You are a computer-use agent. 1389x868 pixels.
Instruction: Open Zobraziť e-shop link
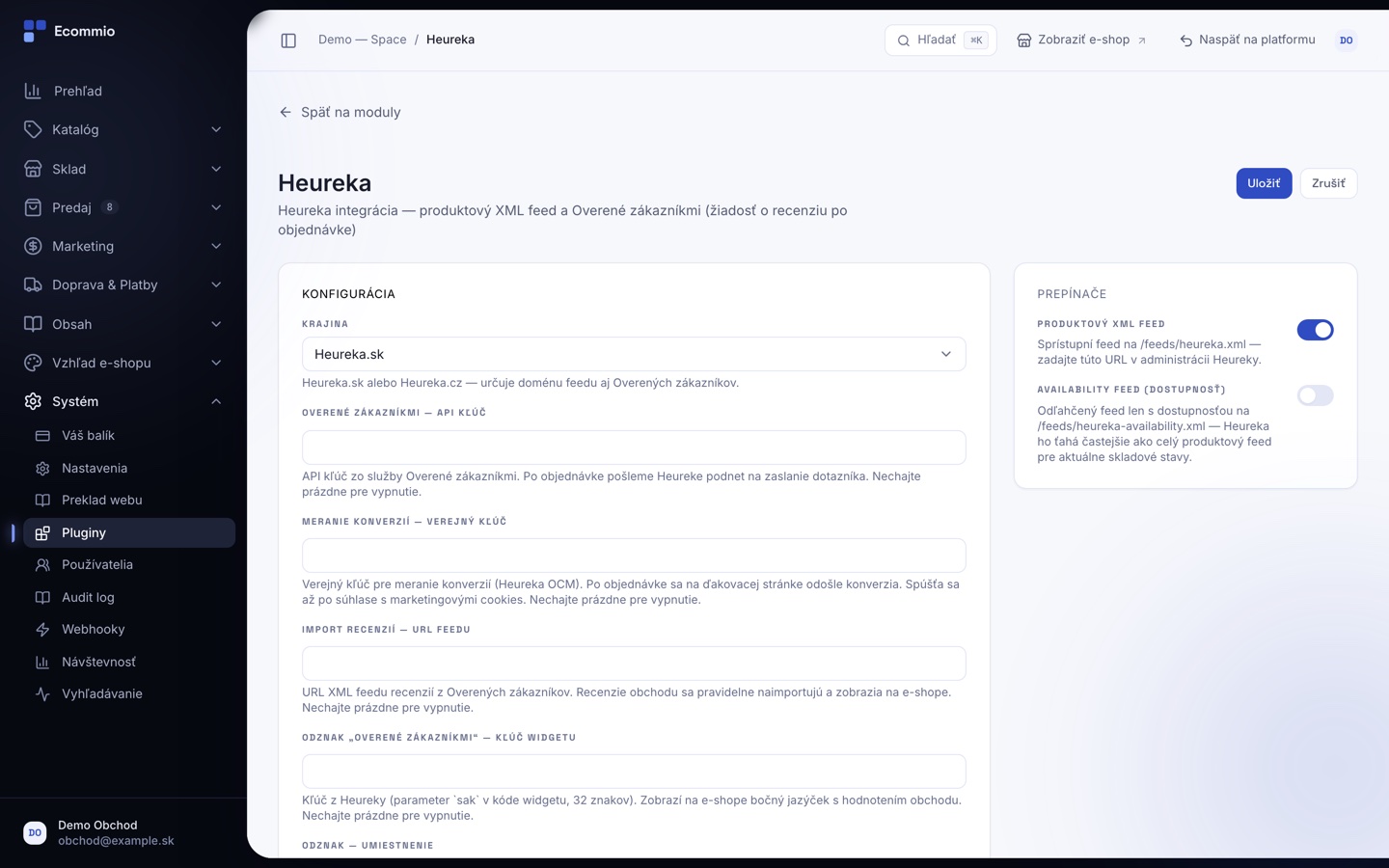coord(1082,40)
